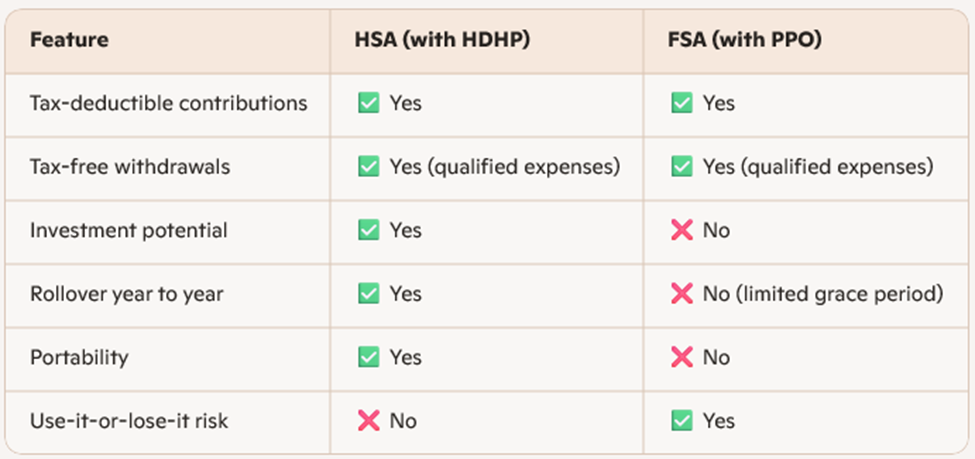
Task: Click red X in FSA Rollover row
Action: (x=682, y=294)
